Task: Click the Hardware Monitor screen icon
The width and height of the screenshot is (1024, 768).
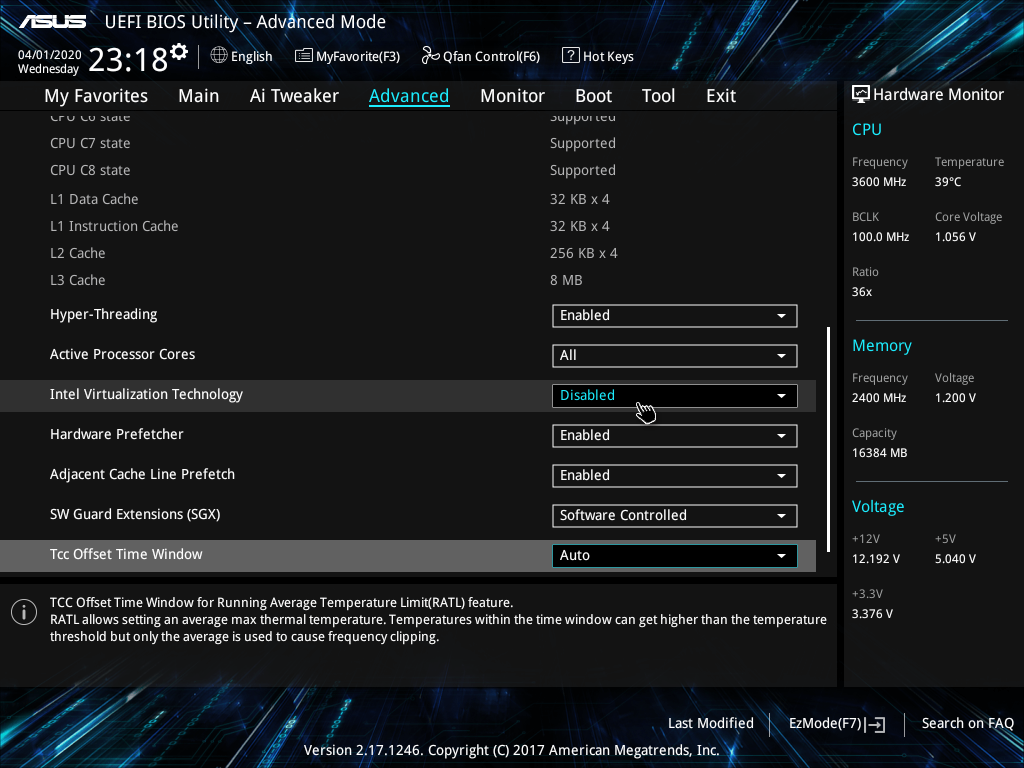Action: click(861, 95)
